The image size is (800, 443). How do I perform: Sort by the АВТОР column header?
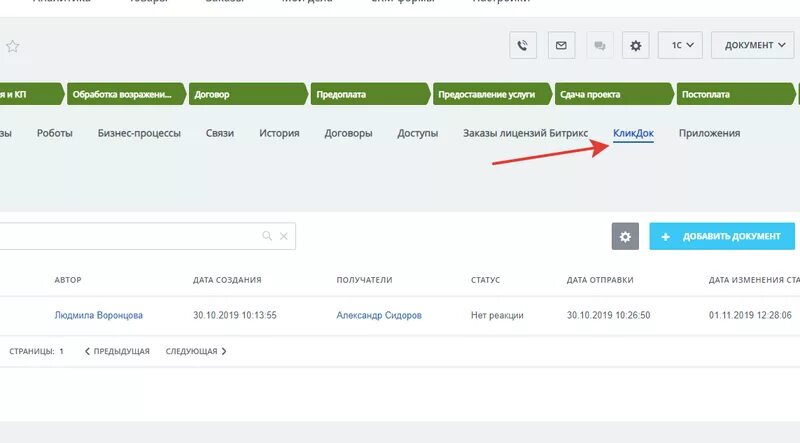pyautogui.click(x=68, y=280)
